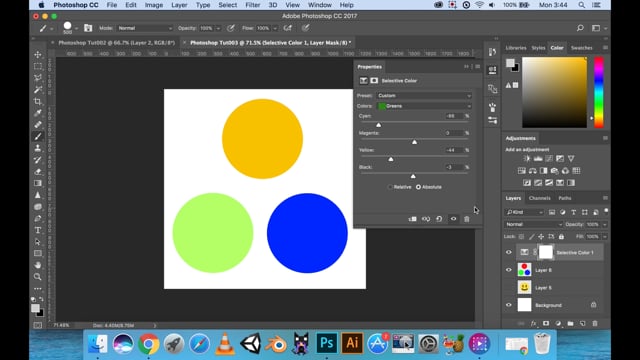
Task: Select the Pen tool
Action: [x=38, y=218]
